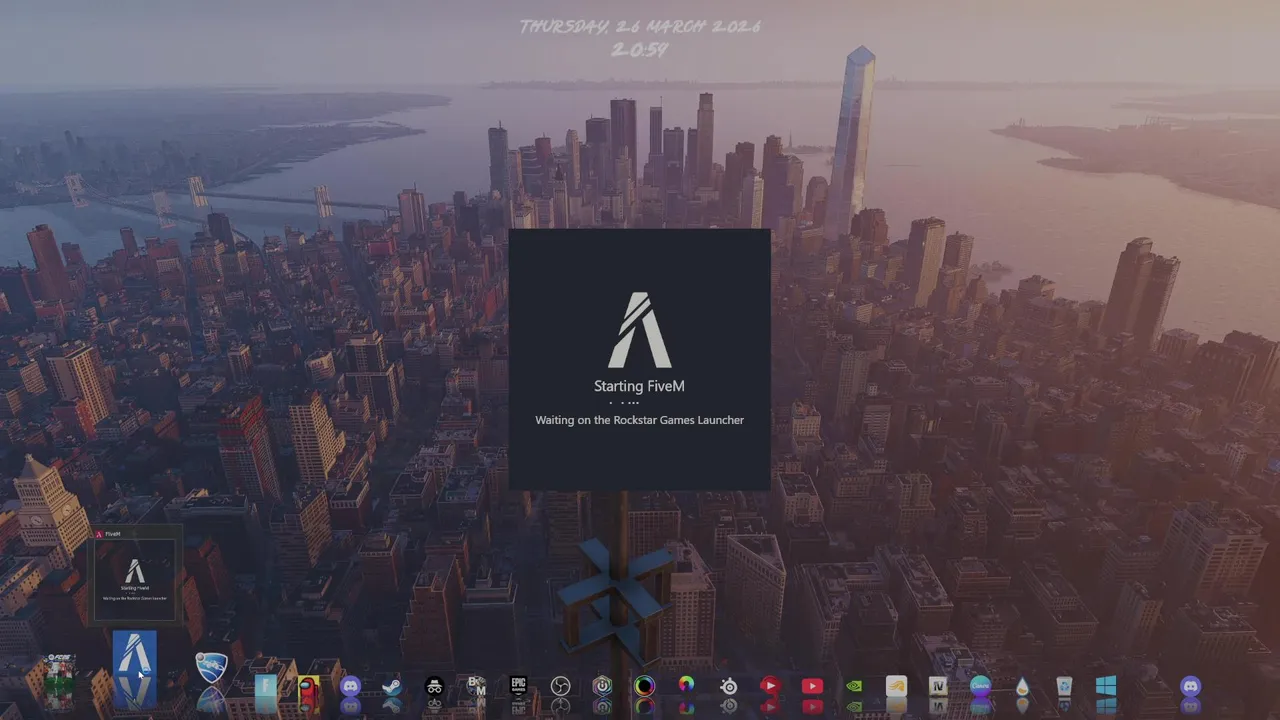Click the 'Starting FiveM' text

click(x=639, y=386)
